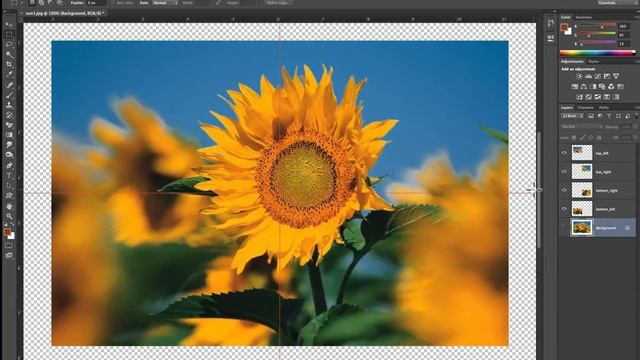Select the History Brush tool
640x360 pixels.
(9, 115)
